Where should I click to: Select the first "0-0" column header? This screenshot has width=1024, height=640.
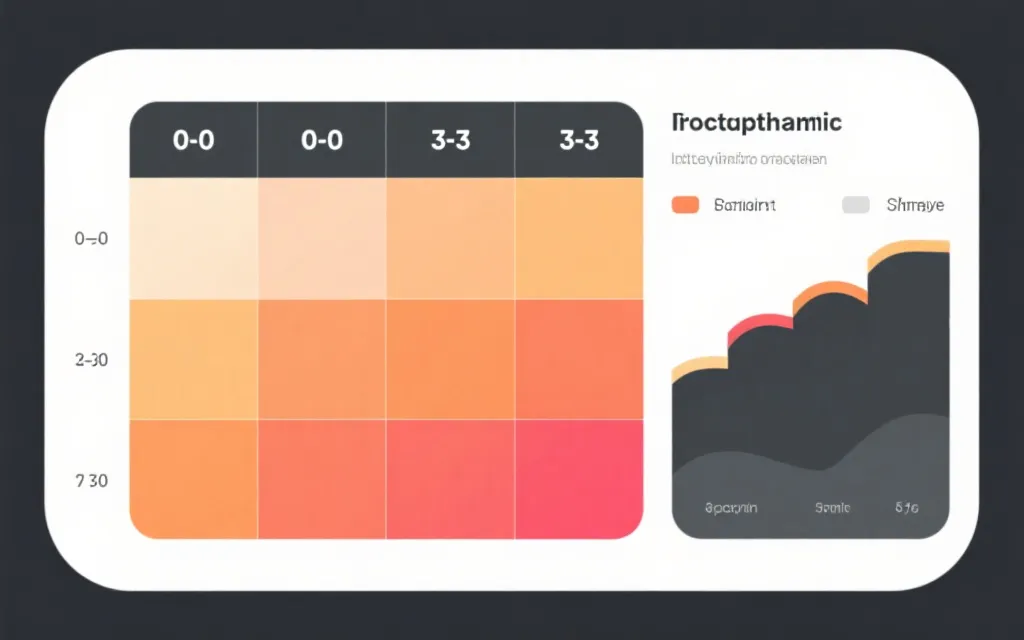pyautogui.click(x=193, y=140)
